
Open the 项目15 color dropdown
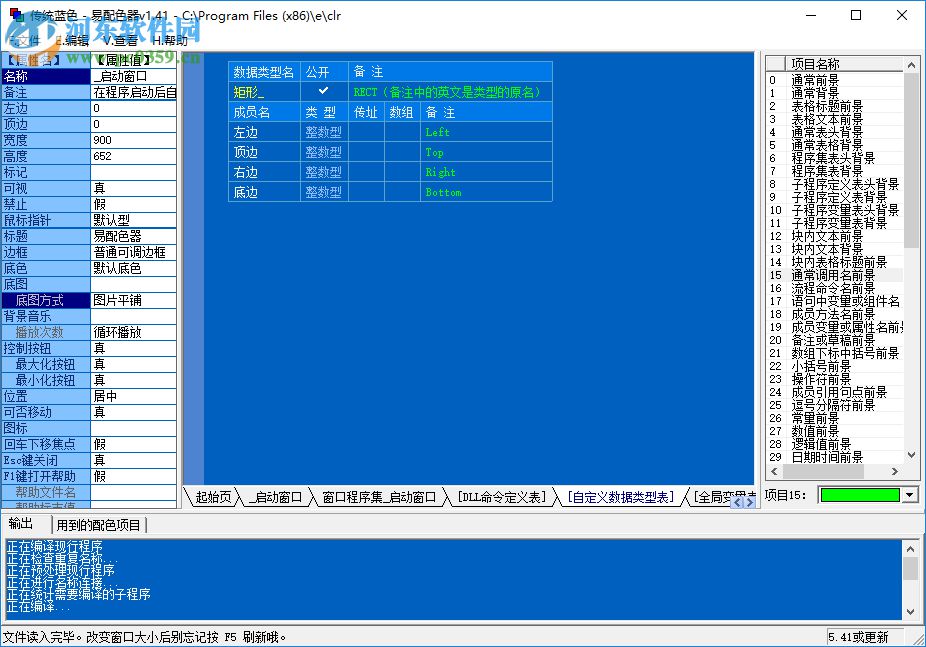(x=908, y=495)
